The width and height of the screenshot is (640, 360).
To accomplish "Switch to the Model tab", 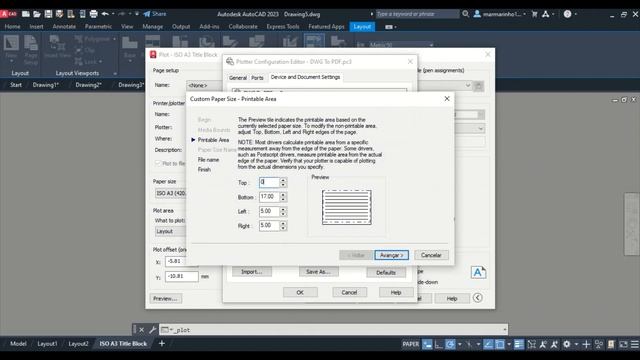I will (x=18, y=344).
